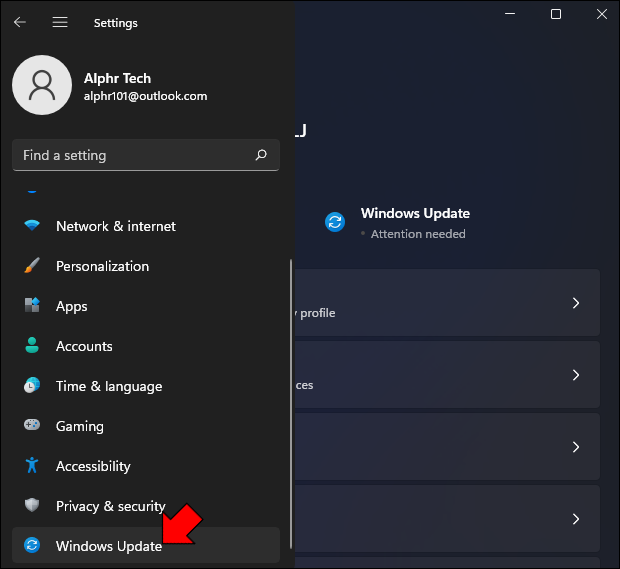Click the Apps icon in sidebar
This screenshot has width=620, height=569.
click(x=32, y=305)
